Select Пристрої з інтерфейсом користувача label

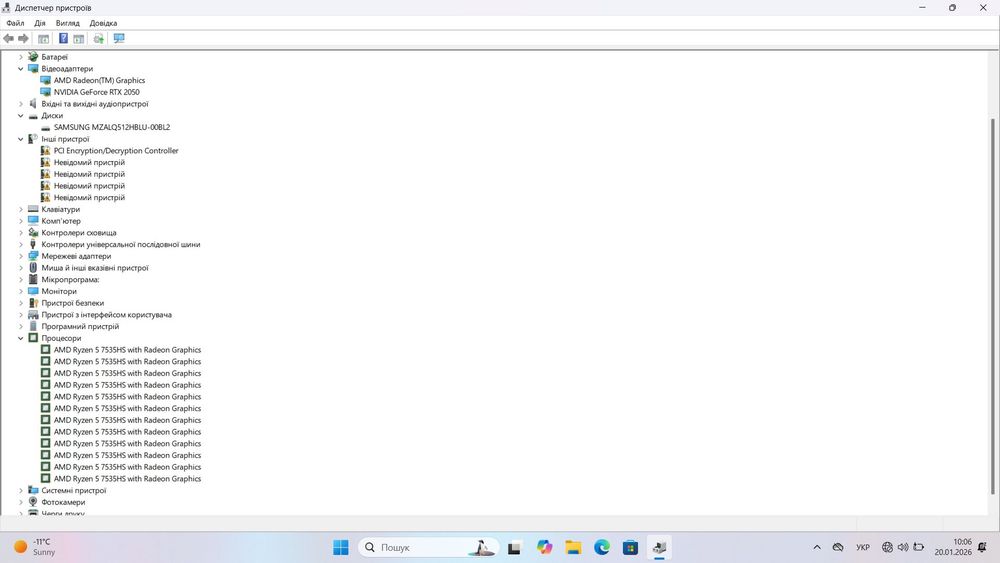click(x=107, y=314)
